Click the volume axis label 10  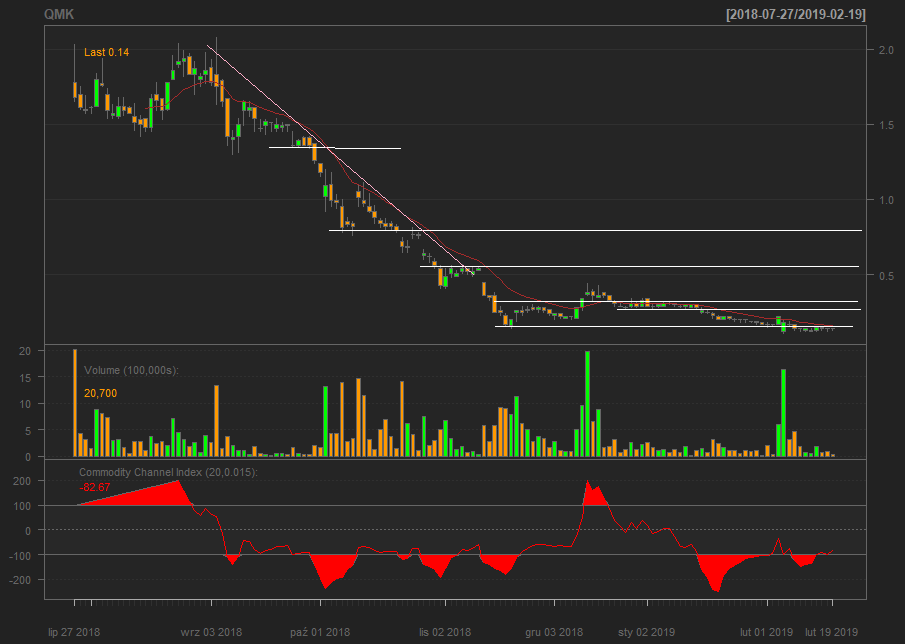(x=24, y=404)
